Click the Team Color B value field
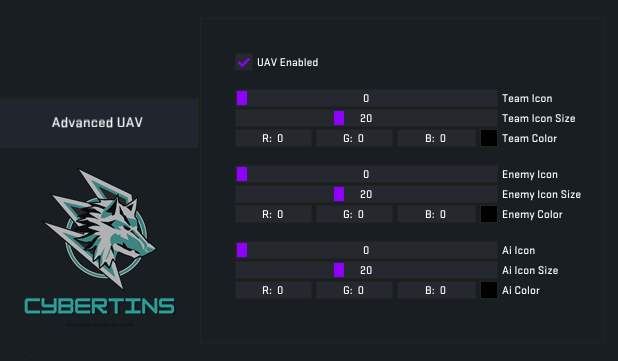The width and height of the screenshot is (618, 361). (x=436, y=138)
